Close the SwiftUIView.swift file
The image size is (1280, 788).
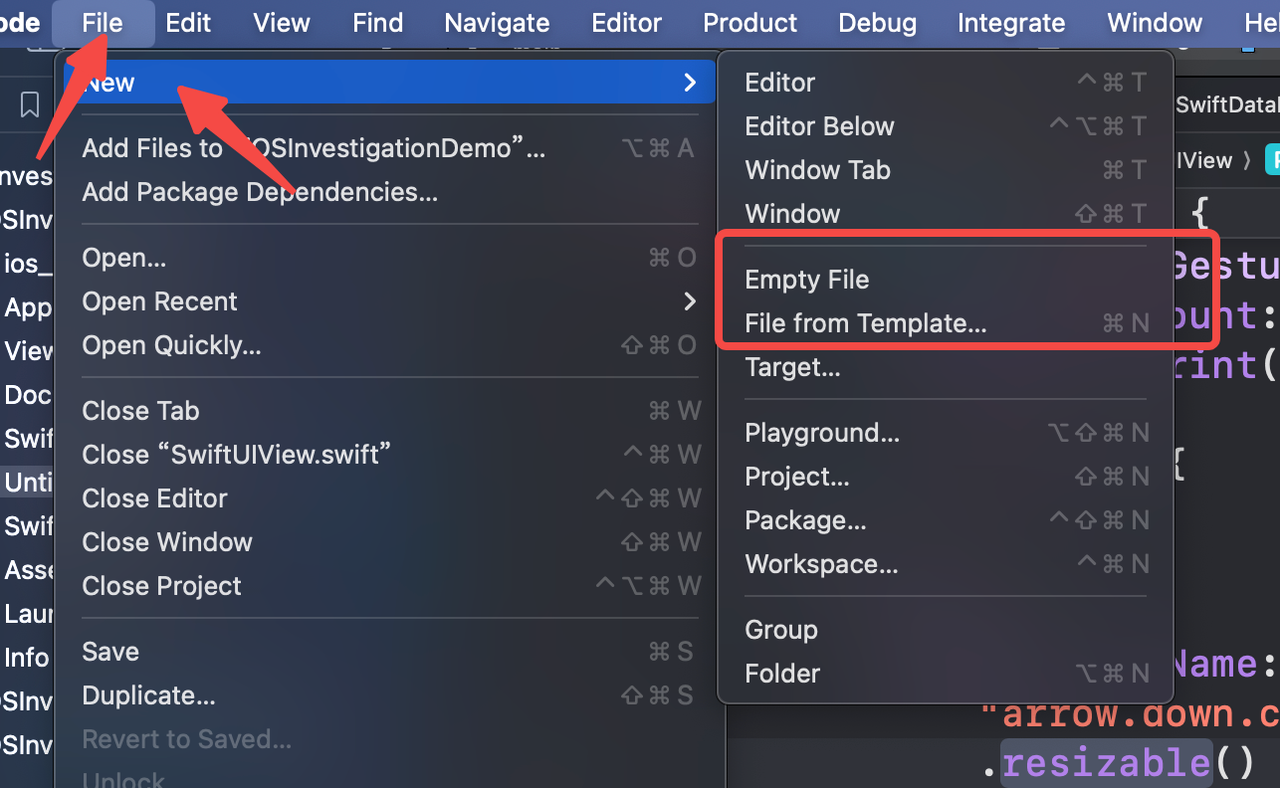236,455
